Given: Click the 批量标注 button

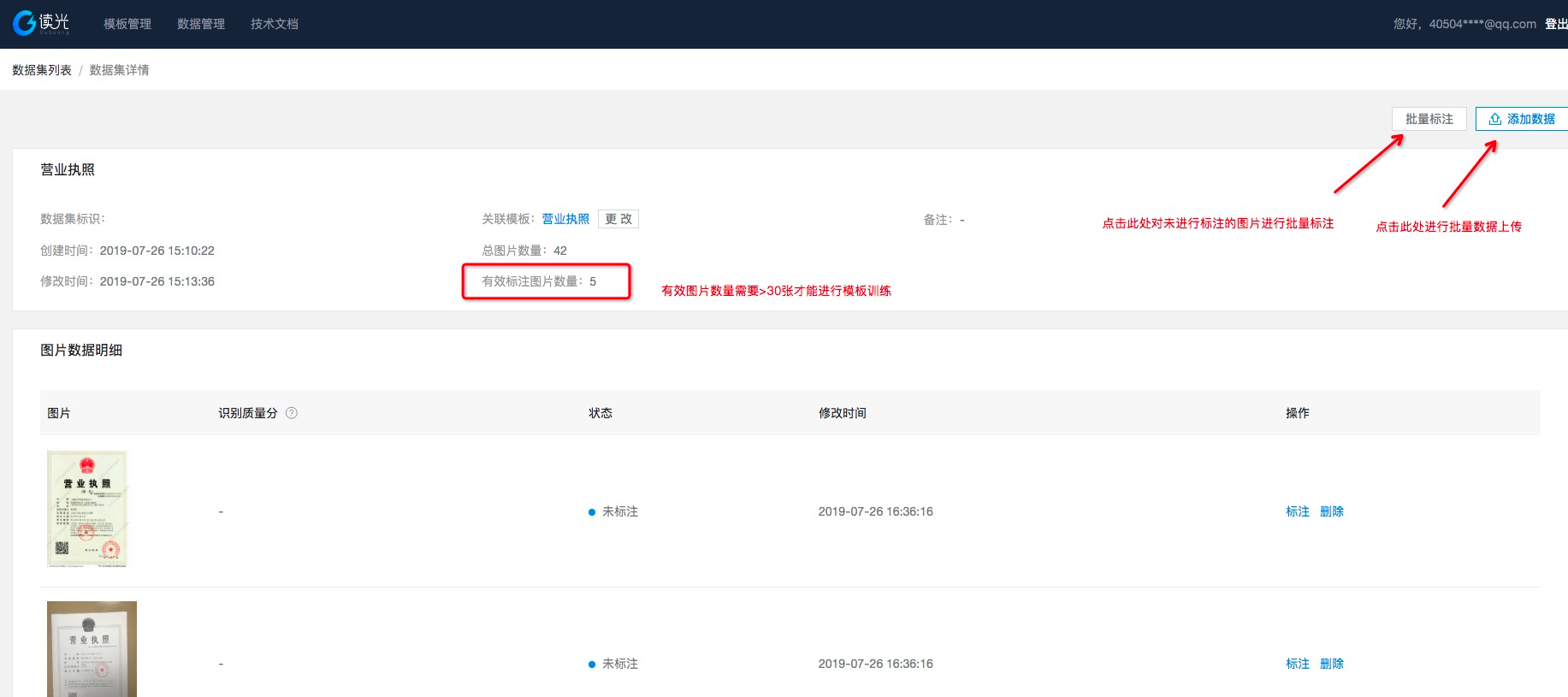Looking at the screenshot, I should [1429, 119].
